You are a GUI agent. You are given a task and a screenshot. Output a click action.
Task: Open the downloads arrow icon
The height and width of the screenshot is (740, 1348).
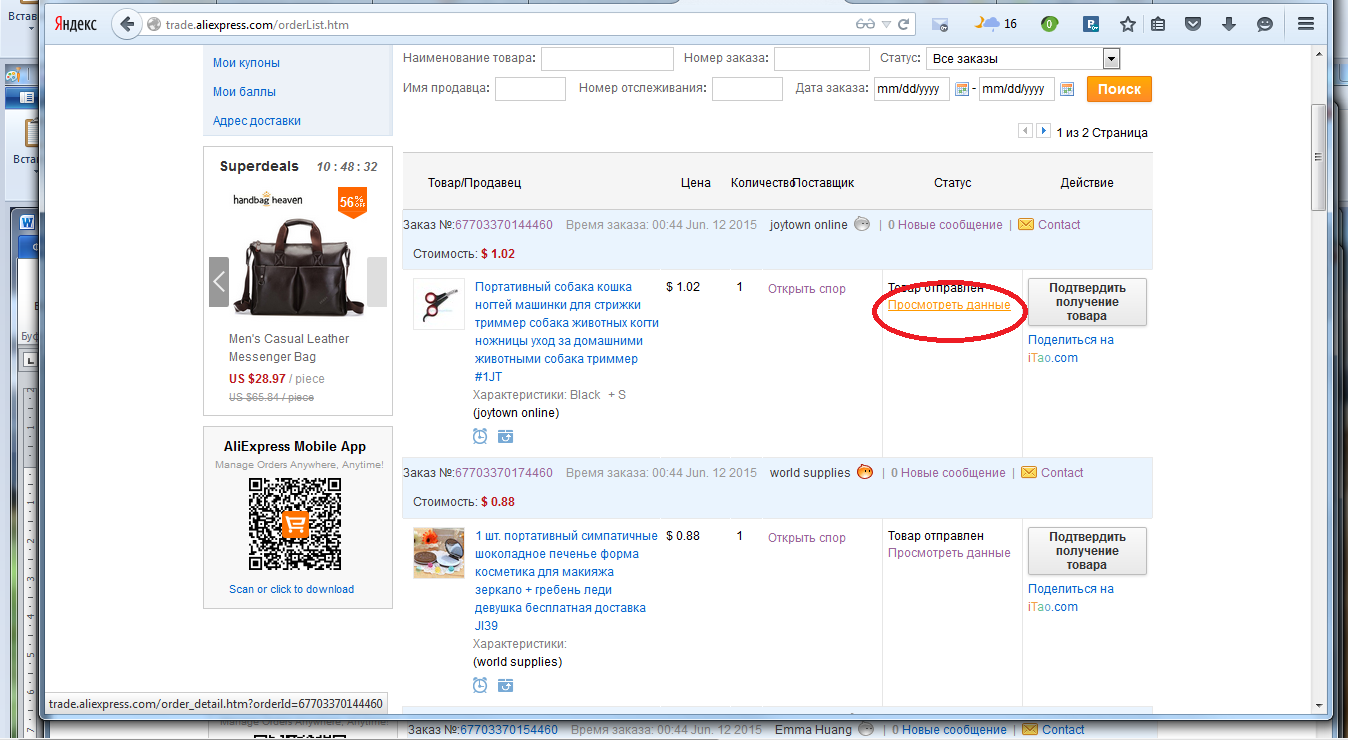click(x=1229, y=24)
